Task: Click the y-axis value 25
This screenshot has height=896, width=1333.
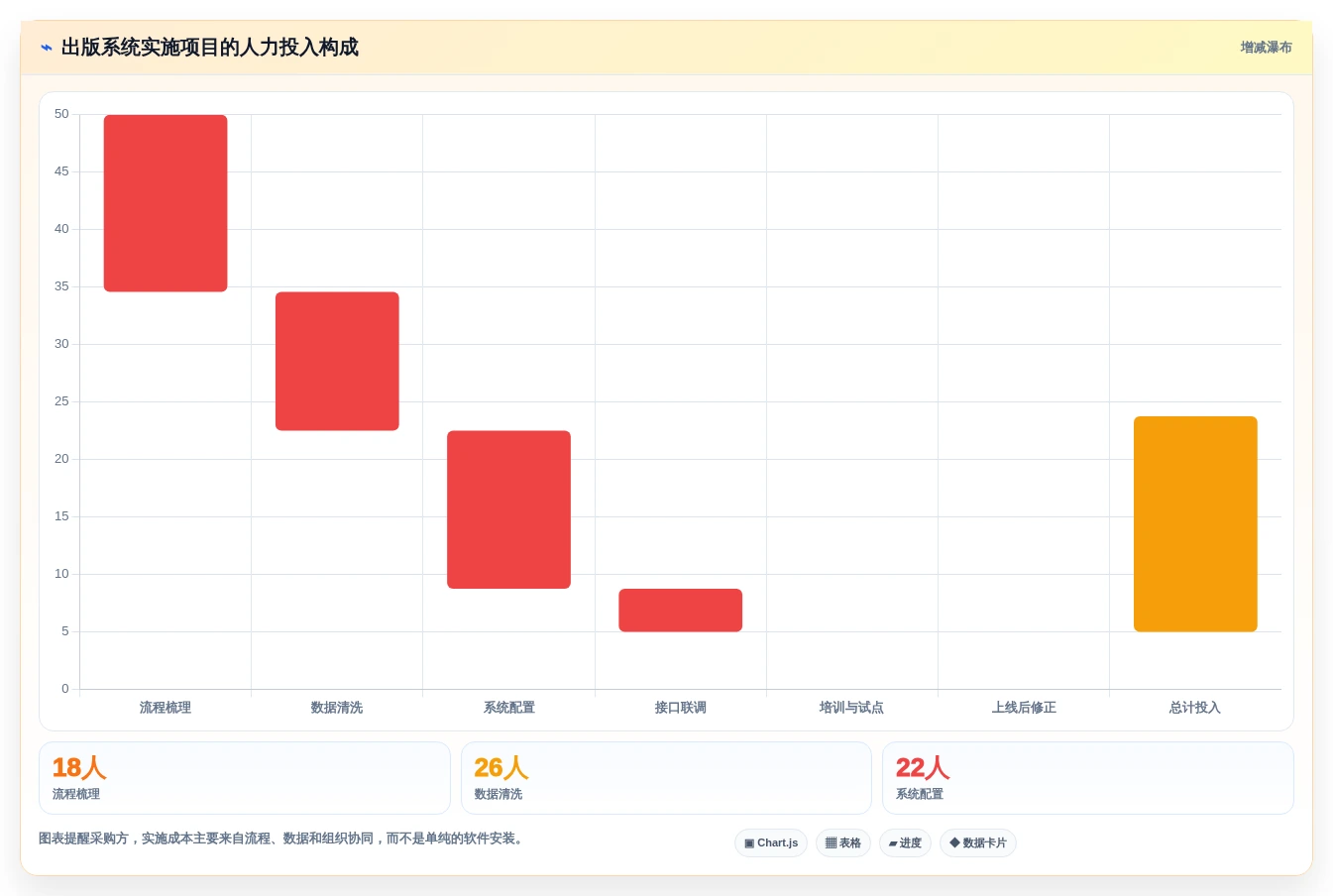Action: click(x=61, y=401)
